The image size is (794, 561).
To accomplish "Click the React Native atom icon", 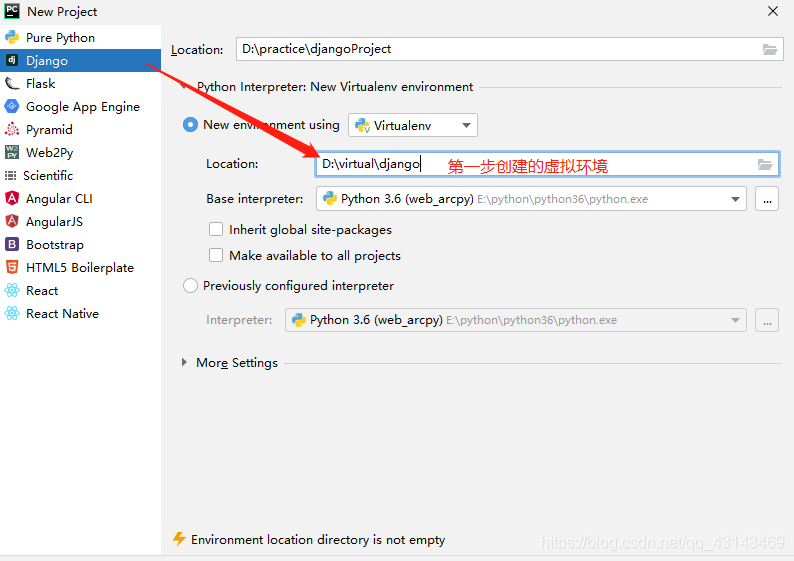I will 12,313.
